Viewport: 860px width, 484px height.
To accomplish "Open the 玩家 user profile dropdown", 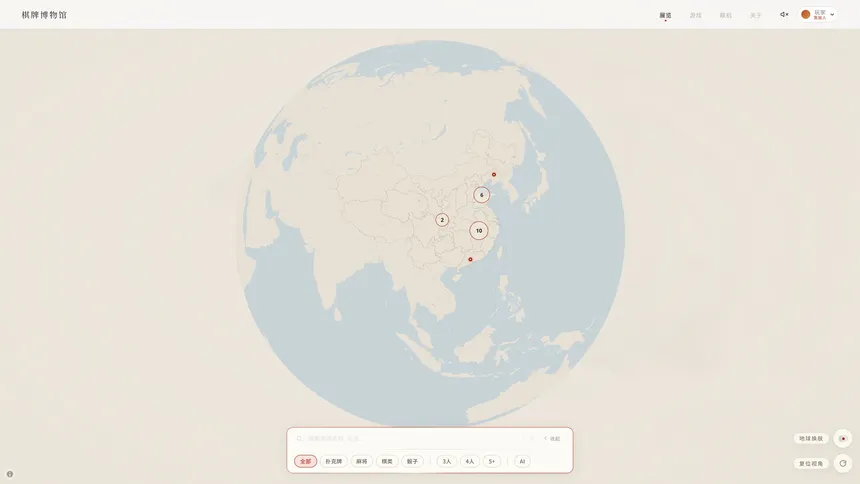I will 818,15.
